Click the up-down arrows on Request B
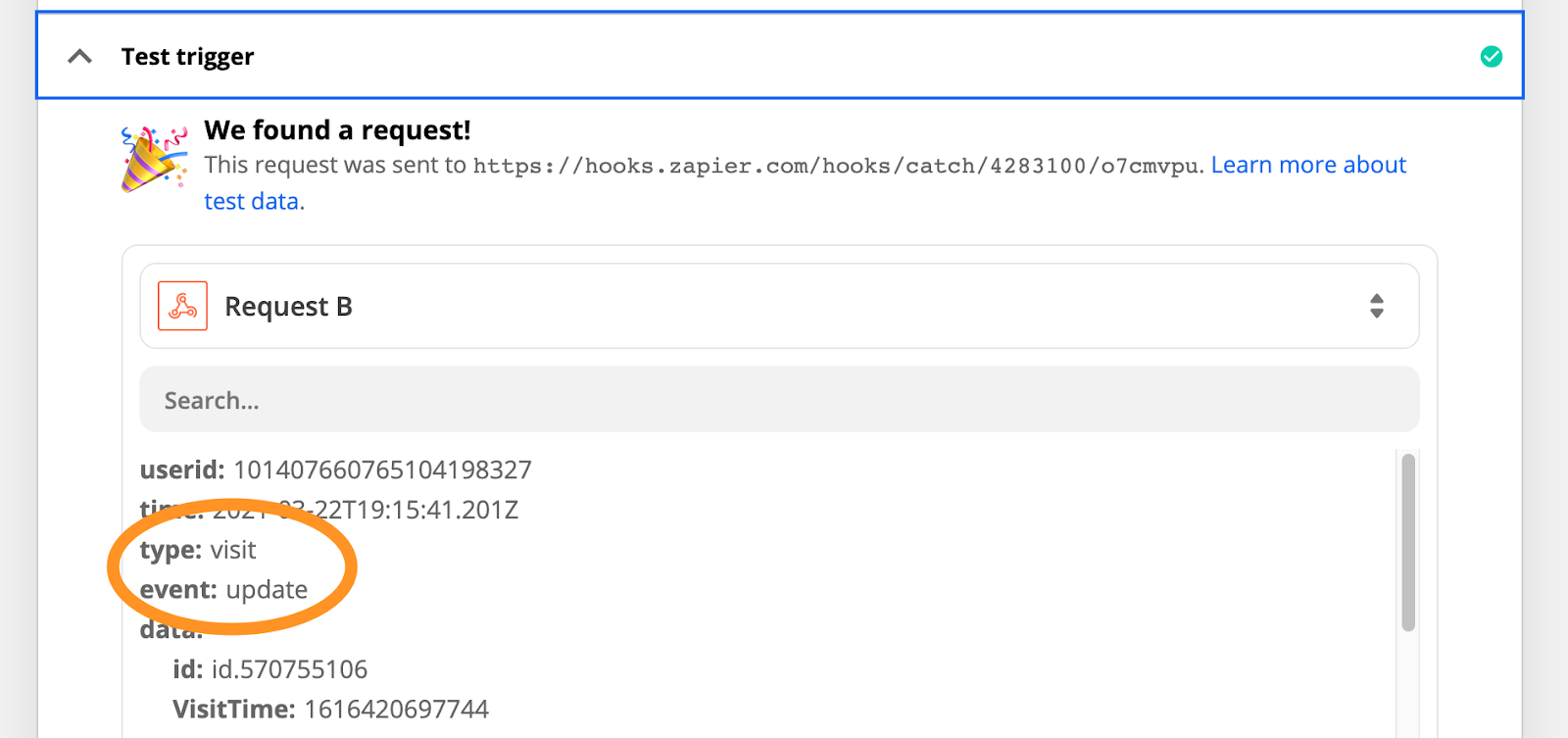 pyautogui.click(x=1376, y=306)
